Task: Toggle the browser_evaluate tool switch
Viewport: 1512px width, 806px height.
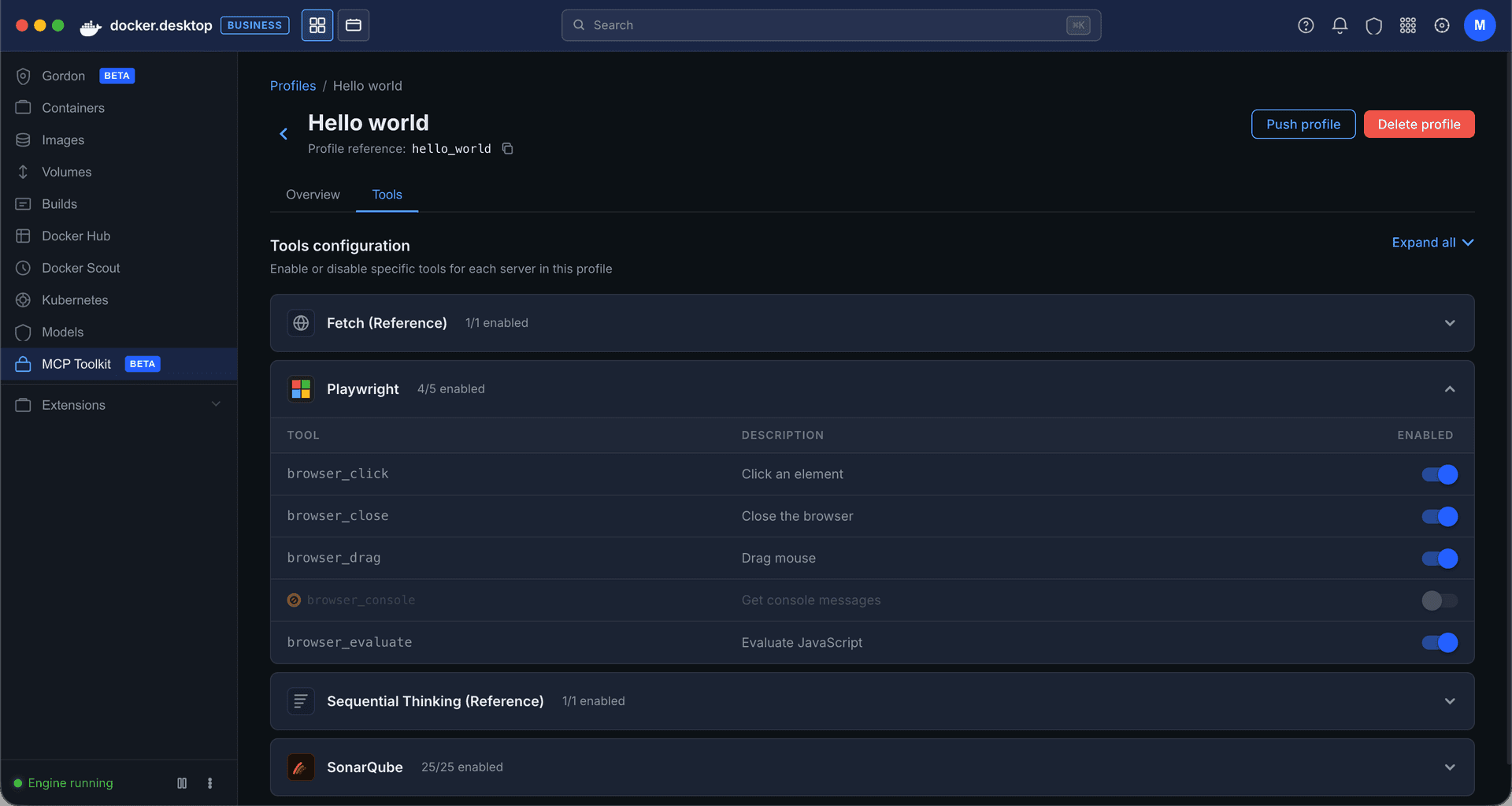Action: click(1440, 643)
